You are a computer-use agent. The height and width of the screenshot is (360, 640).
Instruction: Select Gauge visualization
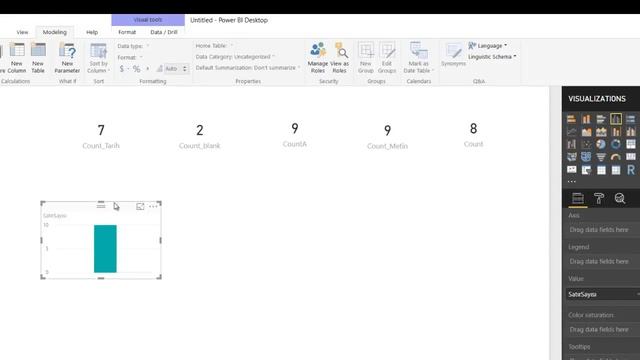click(x=616, y=157)
